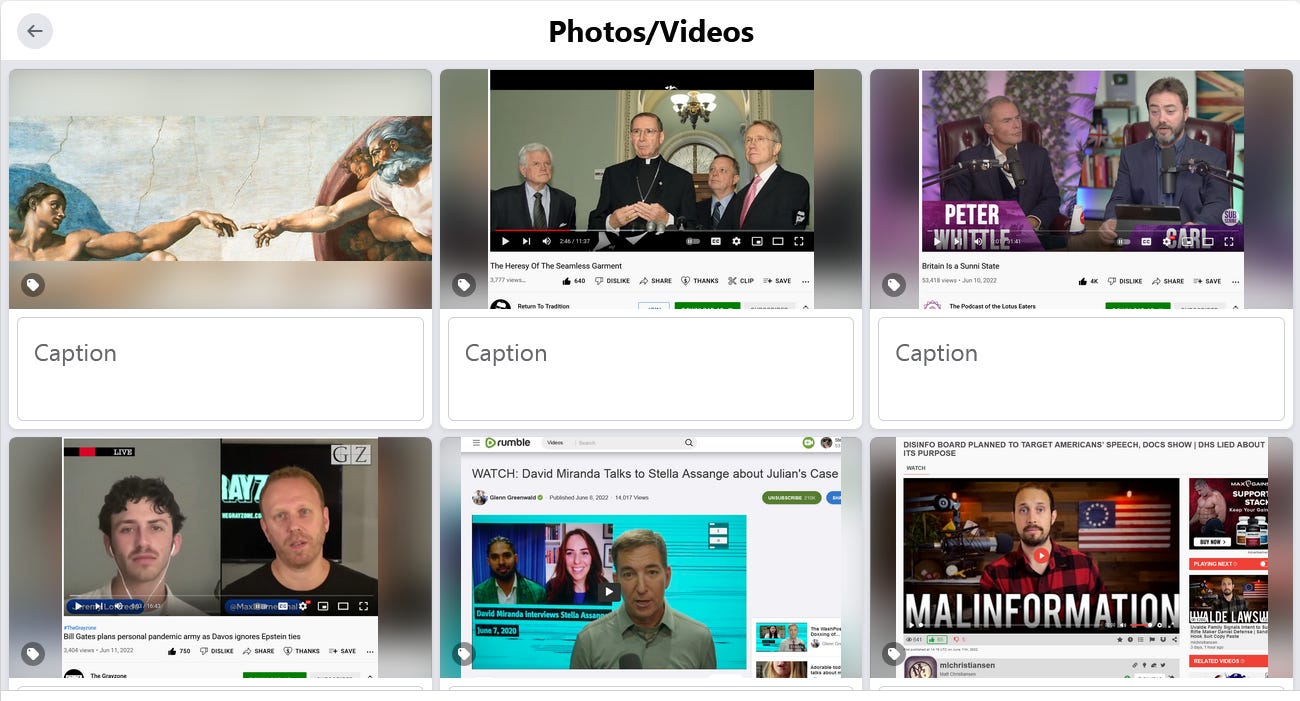1300x701 pixels.
Task: Tag the Bill Gates pandemic army image
Action: pyautogui.click(x=33, y=654)
